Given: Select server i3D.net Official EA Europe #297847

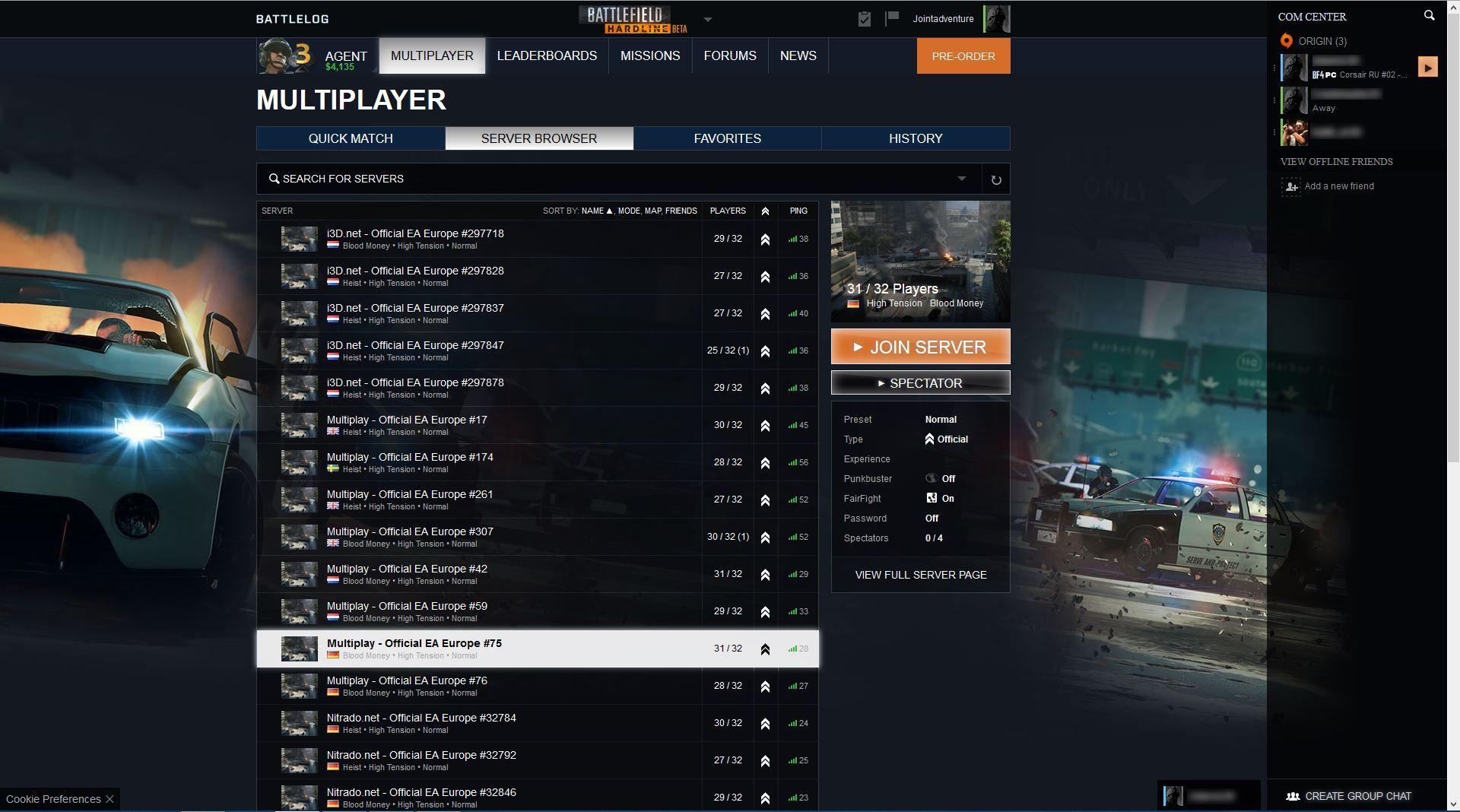Looking at the screenshot, I should click(538, 350).
